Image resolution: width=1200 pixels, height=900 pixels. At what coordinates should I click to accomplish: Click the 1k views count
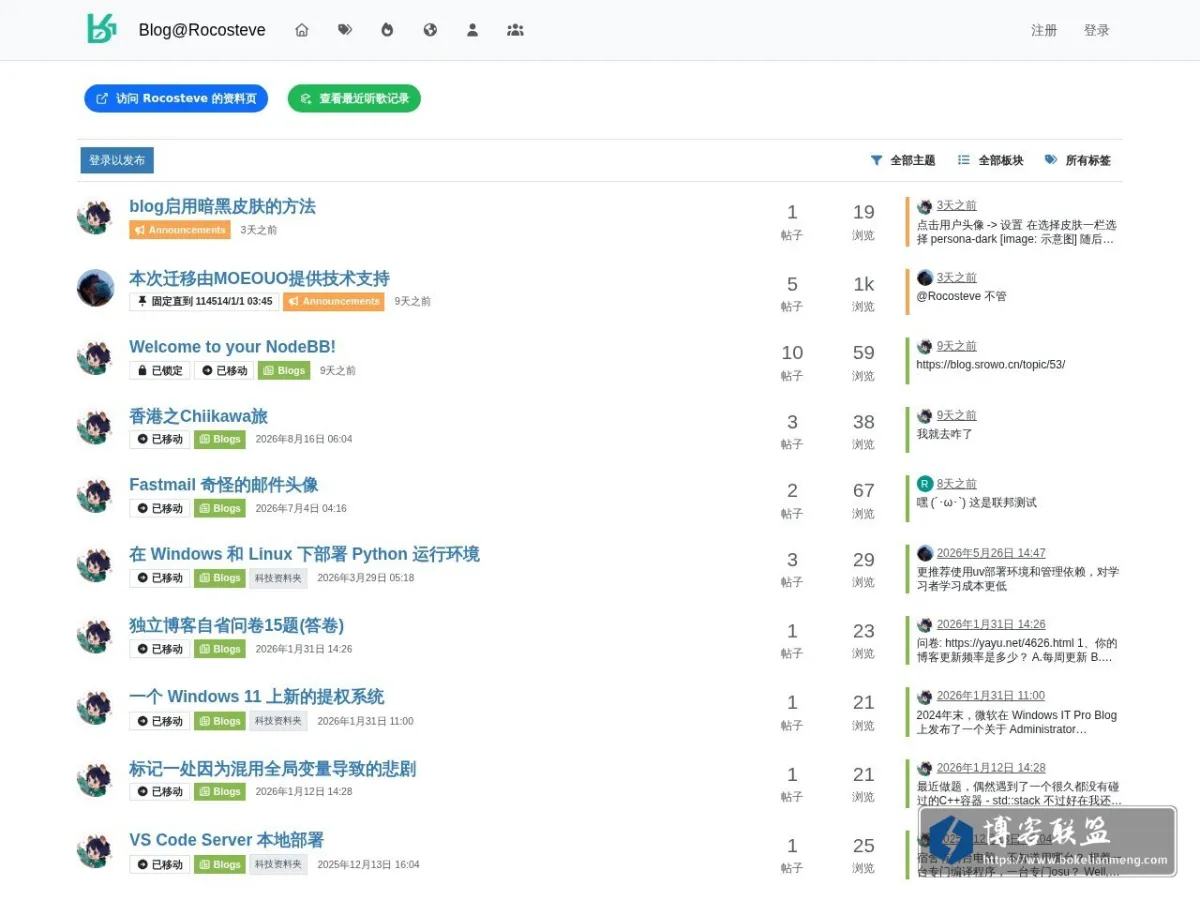864,284
